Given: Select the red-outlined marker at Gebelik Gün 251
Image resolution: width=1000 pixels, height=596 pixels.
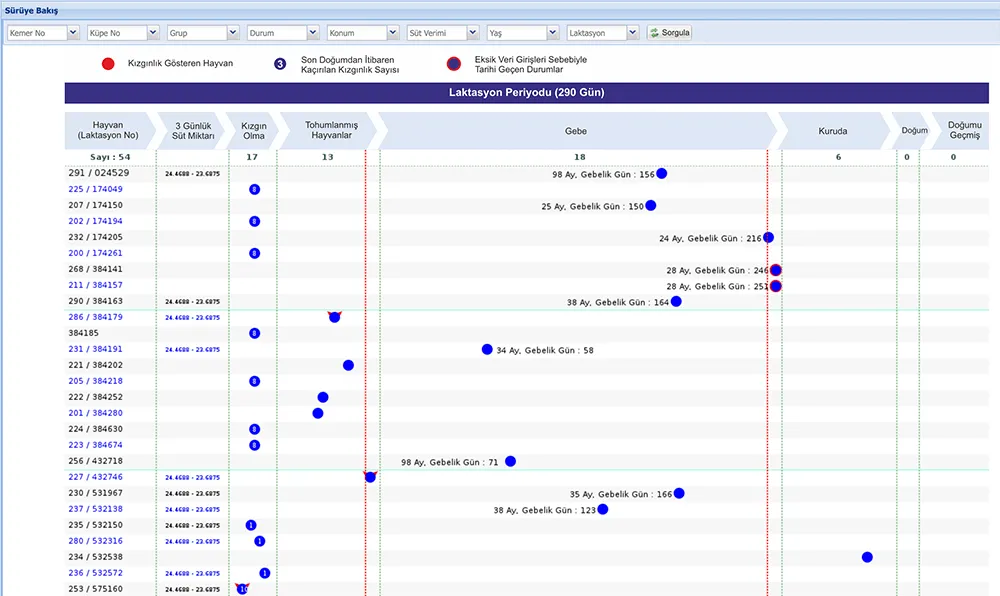Looking at the screenshot, I should 775,286.
